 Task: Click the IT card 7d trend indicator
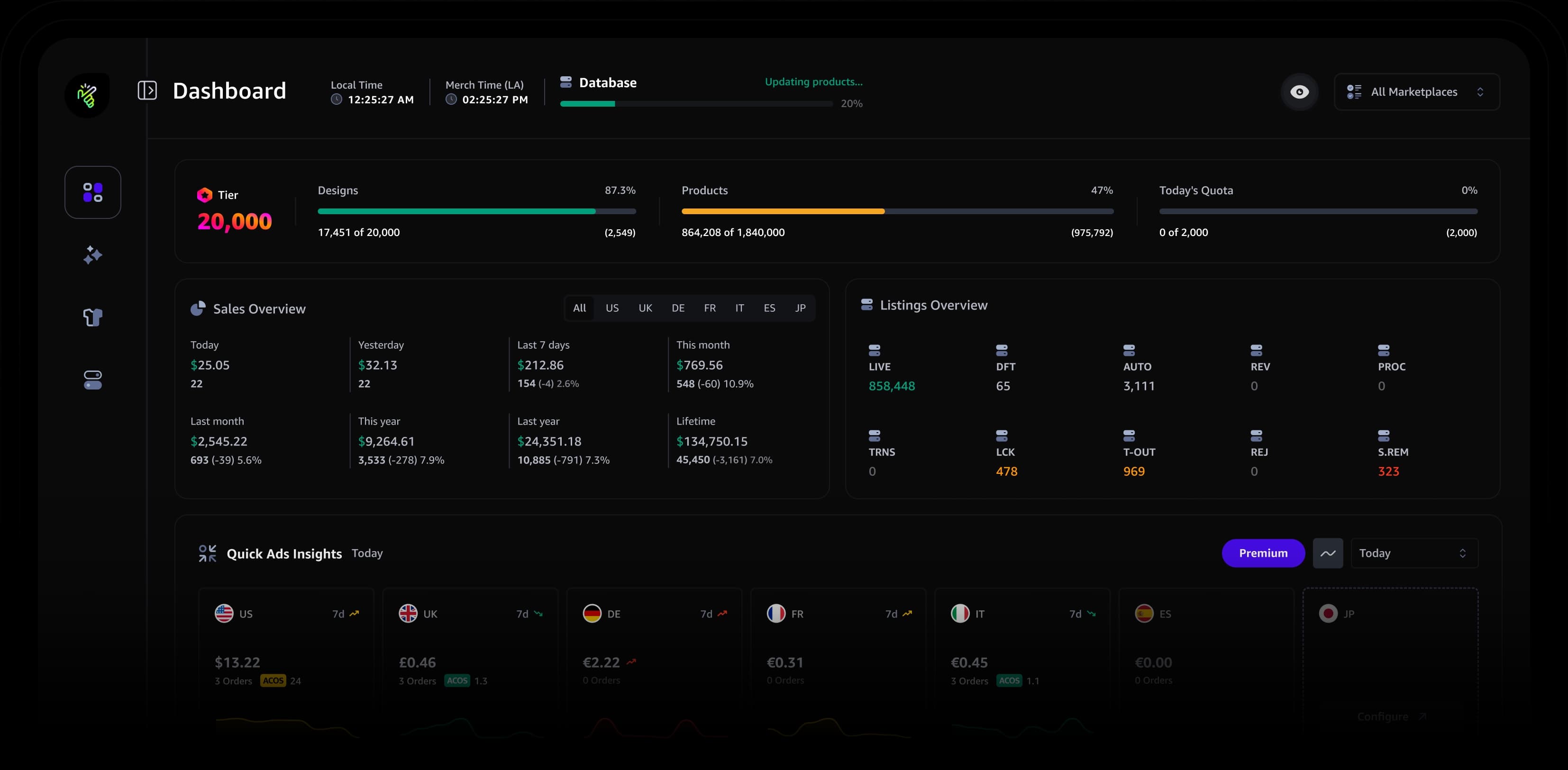pyautogui.click(x=1083, y=614)
